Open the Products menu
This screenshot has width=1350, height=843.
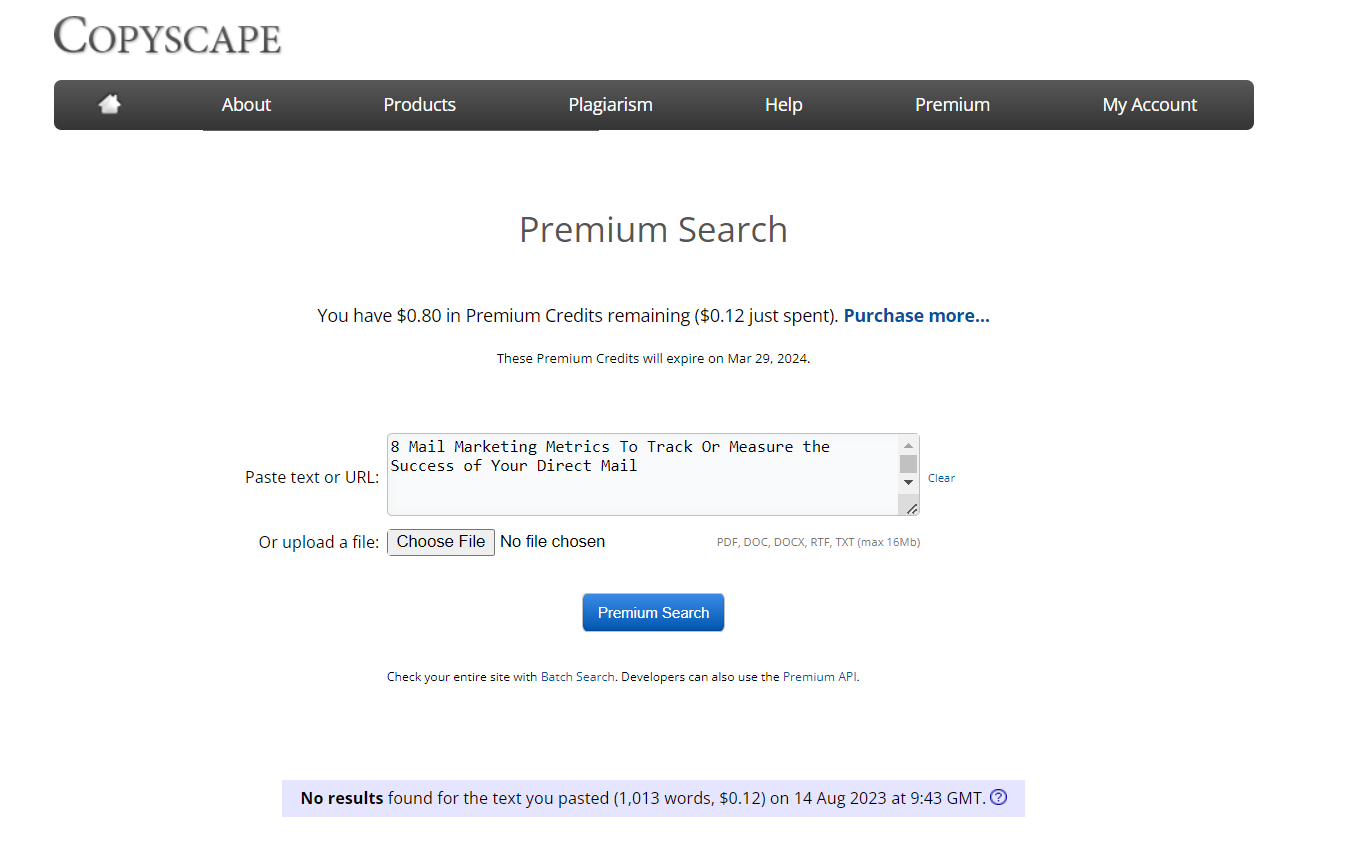click(420, 105)
